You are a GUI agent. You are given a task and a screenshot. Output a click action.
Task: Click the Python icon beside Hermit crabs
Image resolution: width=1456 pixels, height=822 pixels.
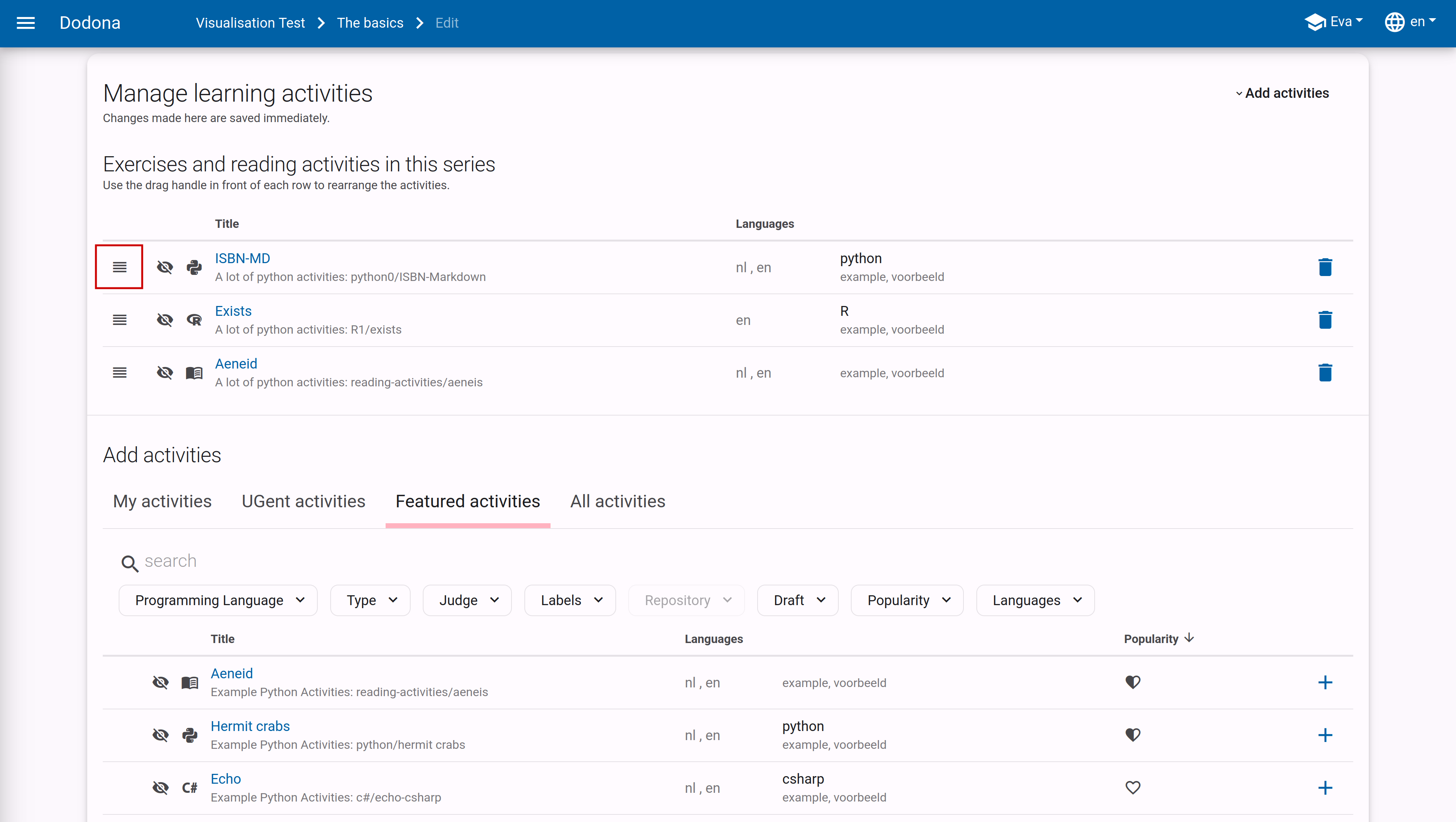190,735
